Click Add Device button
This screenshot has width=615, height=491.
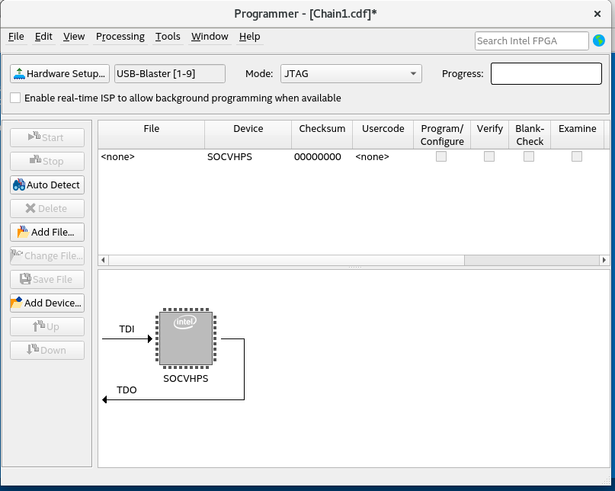(x=47, y=303)
